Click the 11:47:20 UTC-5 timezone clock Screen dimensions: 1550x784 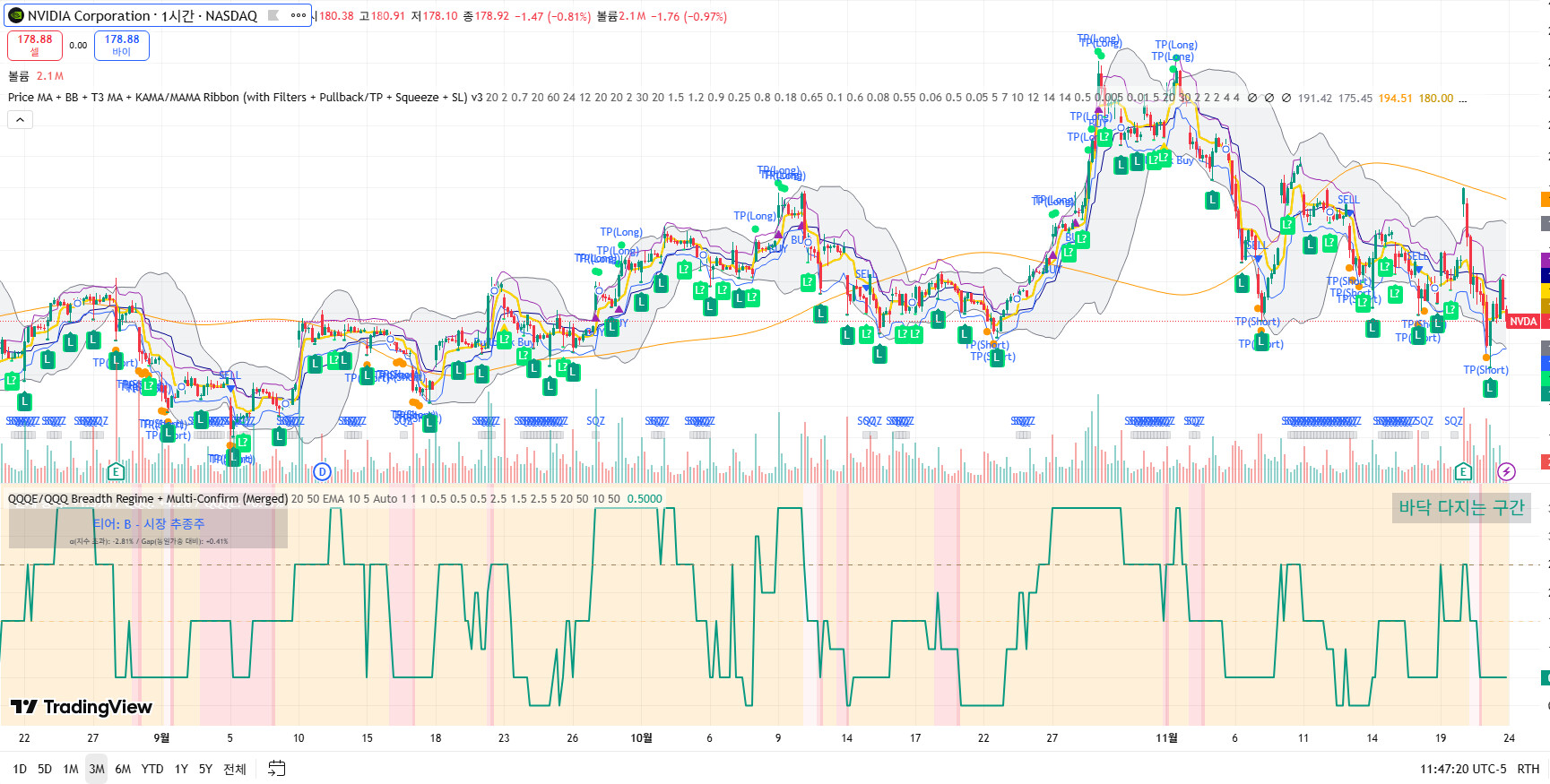coord(1463,769)
